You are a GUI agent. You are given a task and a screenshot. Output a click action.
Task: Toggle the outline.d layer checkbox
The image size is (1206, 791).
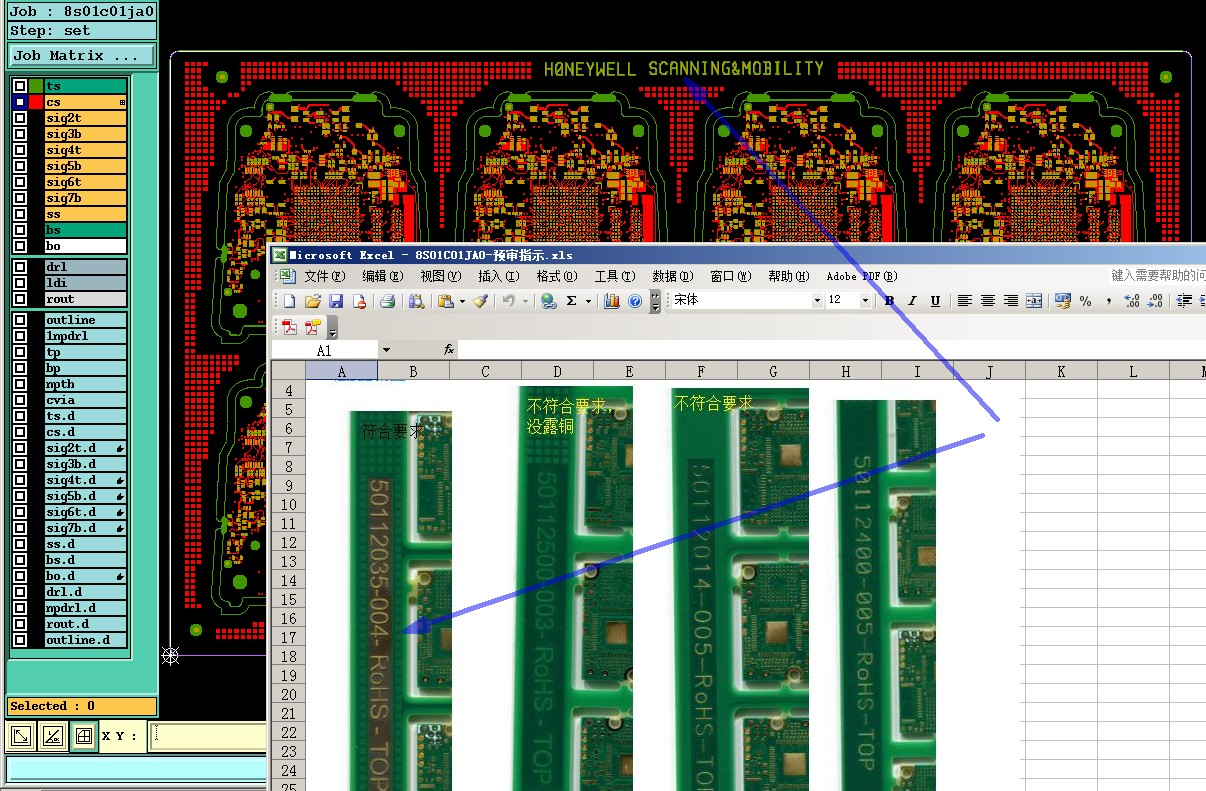(20, 640)
